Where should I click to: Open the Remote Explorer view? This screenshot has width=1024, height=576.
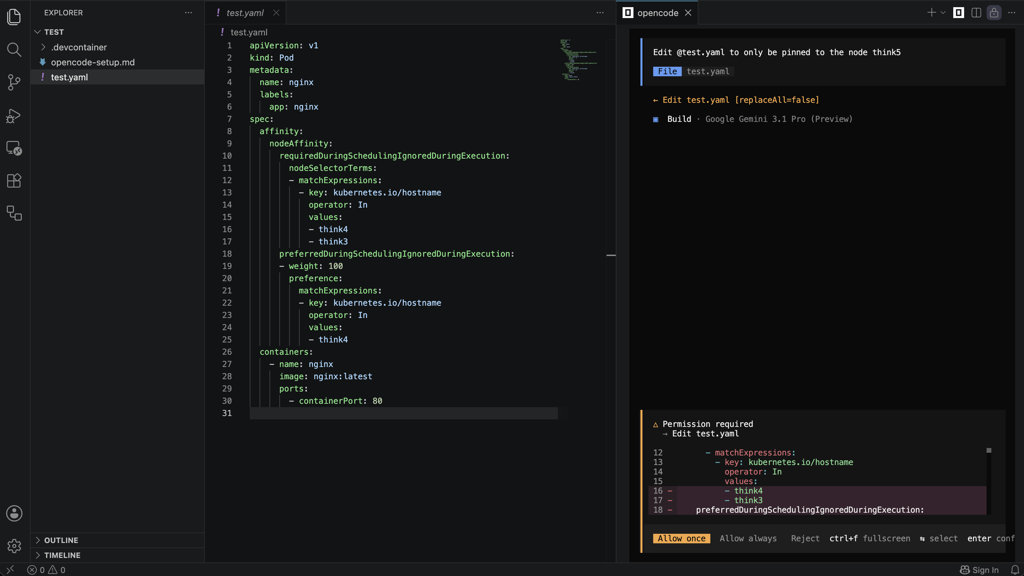pyautogui.click(x=14, y=148)
